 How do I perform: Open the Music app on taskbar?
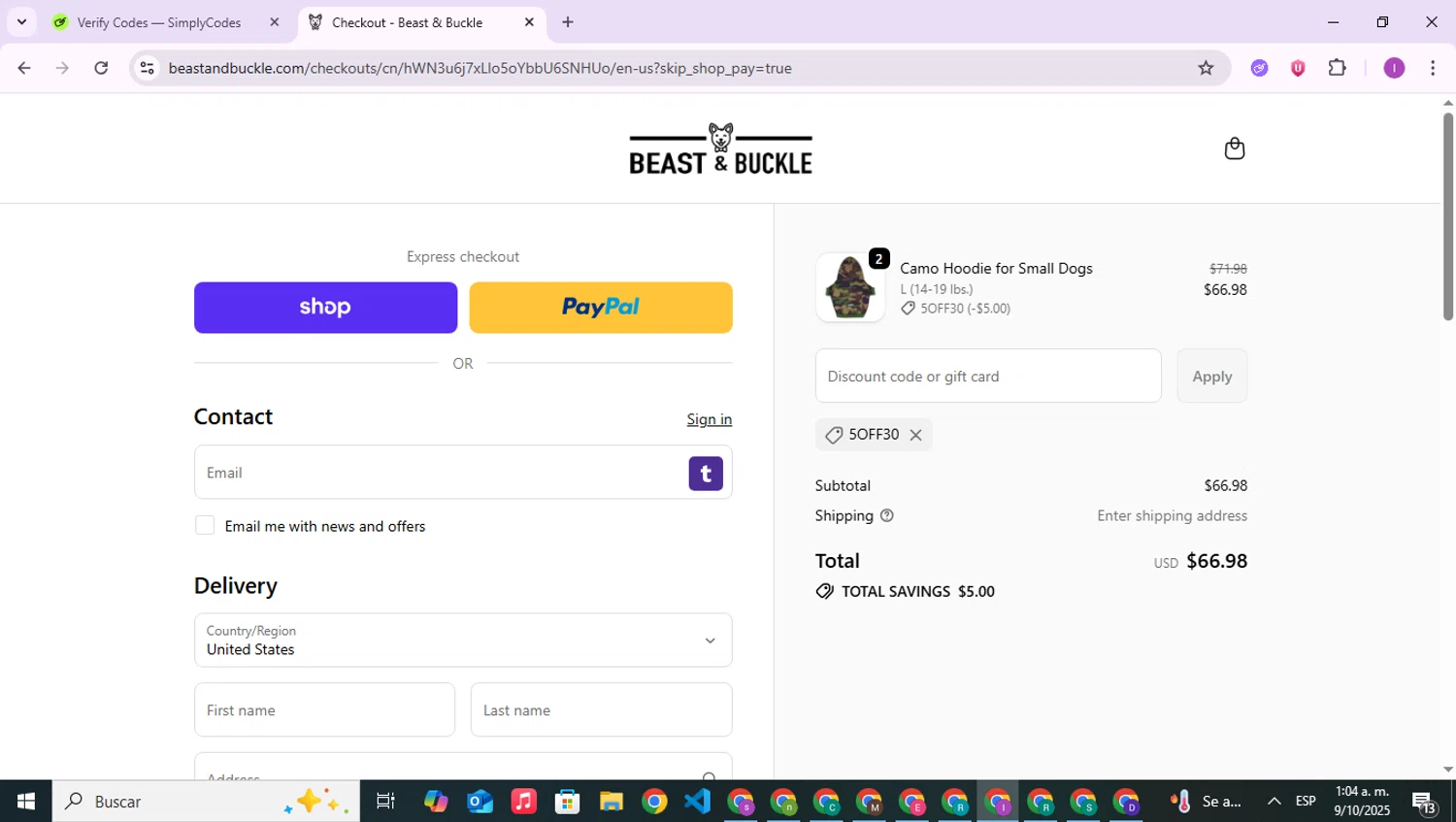pos(523,801)
